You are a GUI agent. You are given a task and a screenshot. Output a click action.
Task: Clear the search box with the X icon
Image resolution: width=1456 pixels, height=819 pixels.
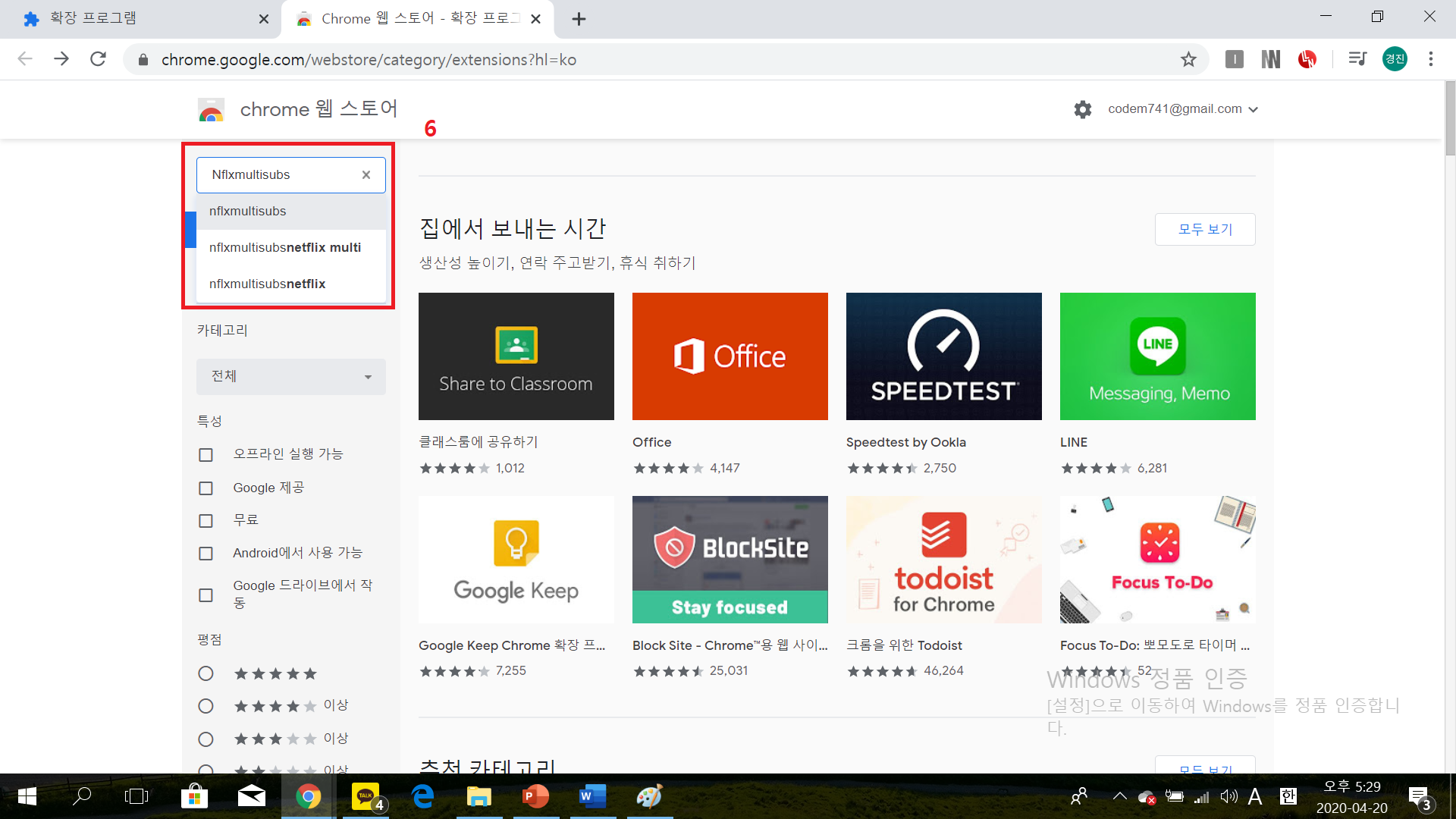click(x=366, y=174)
